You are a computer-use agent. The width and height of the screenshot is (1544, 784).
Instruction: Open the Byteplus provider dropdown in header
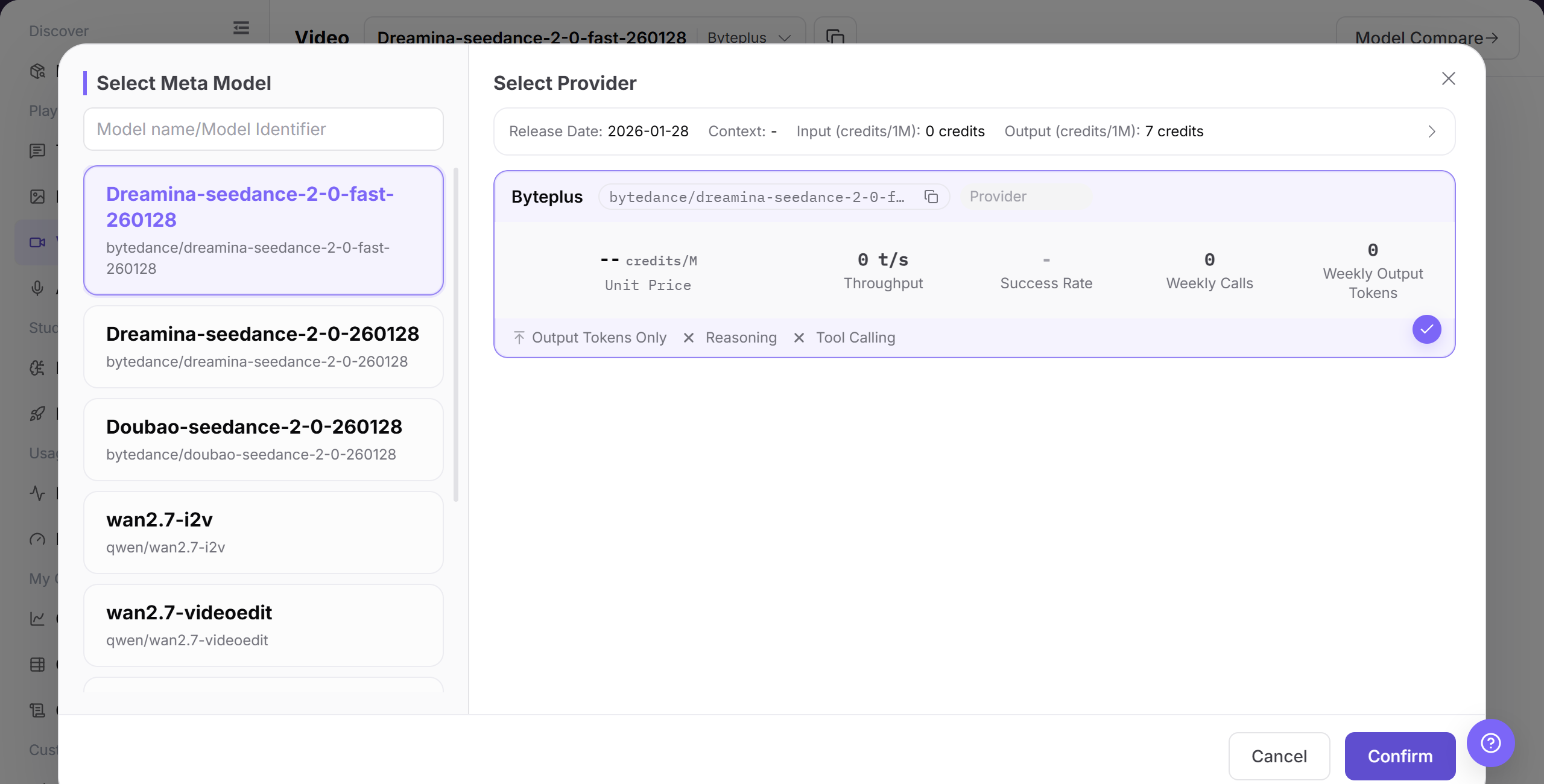pos(748,37)
